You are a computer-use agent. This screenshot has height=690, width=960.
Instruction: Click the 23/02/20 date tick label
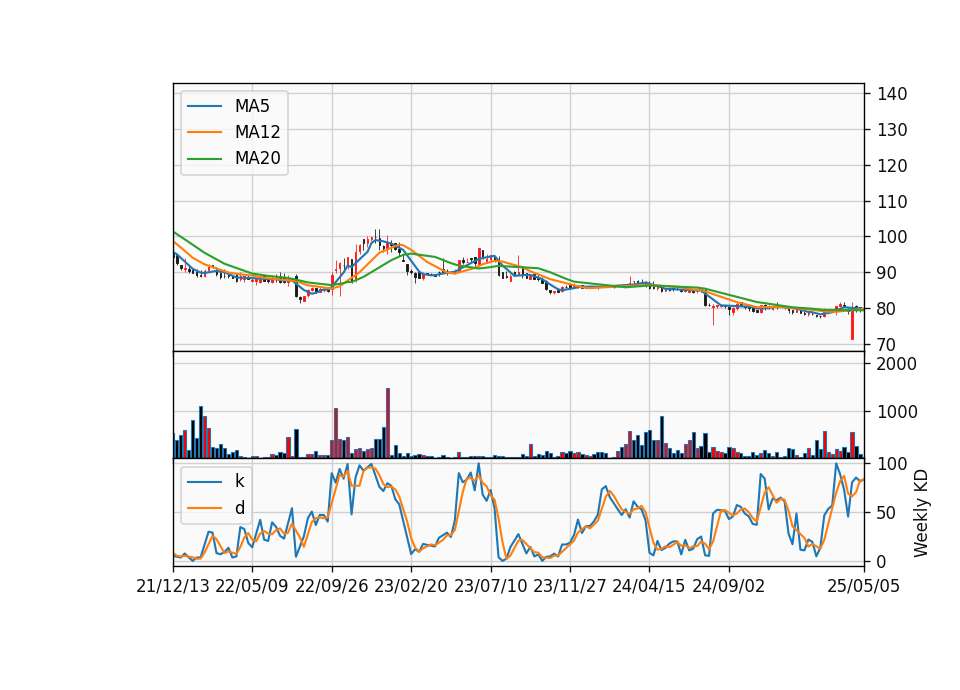(411, 586)
